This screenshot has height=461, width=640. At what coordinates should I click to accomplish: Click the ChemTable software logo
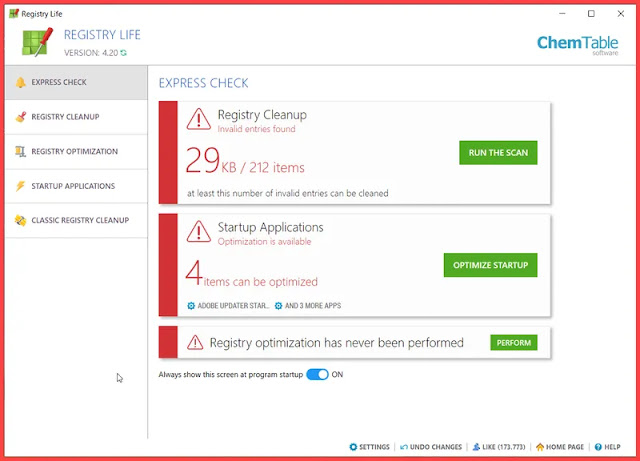(577, 45)
